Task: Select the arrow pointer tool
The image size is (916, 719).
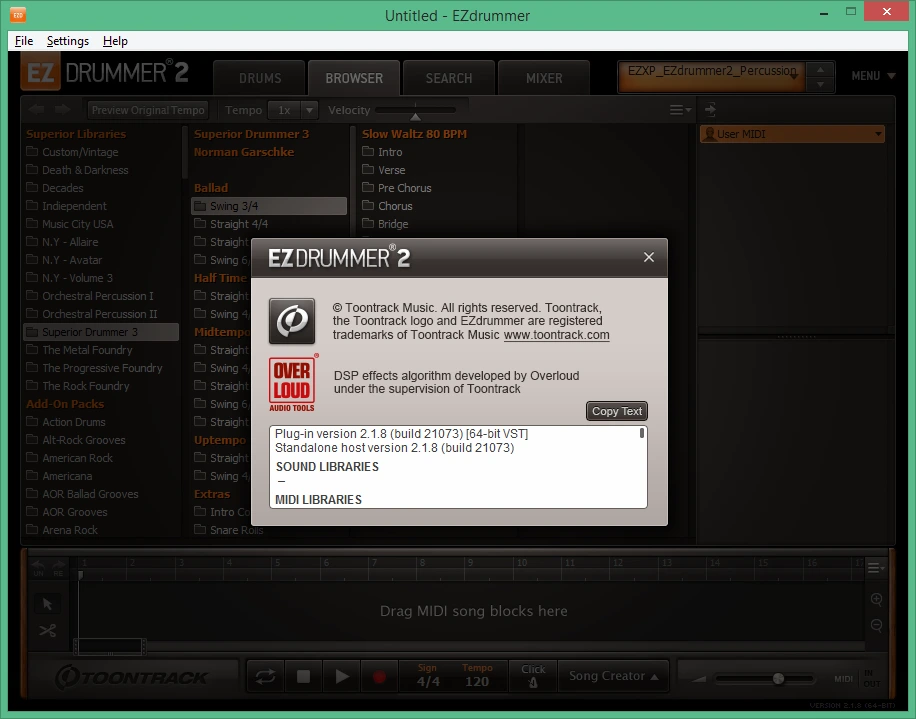Action: click(47, 604)
